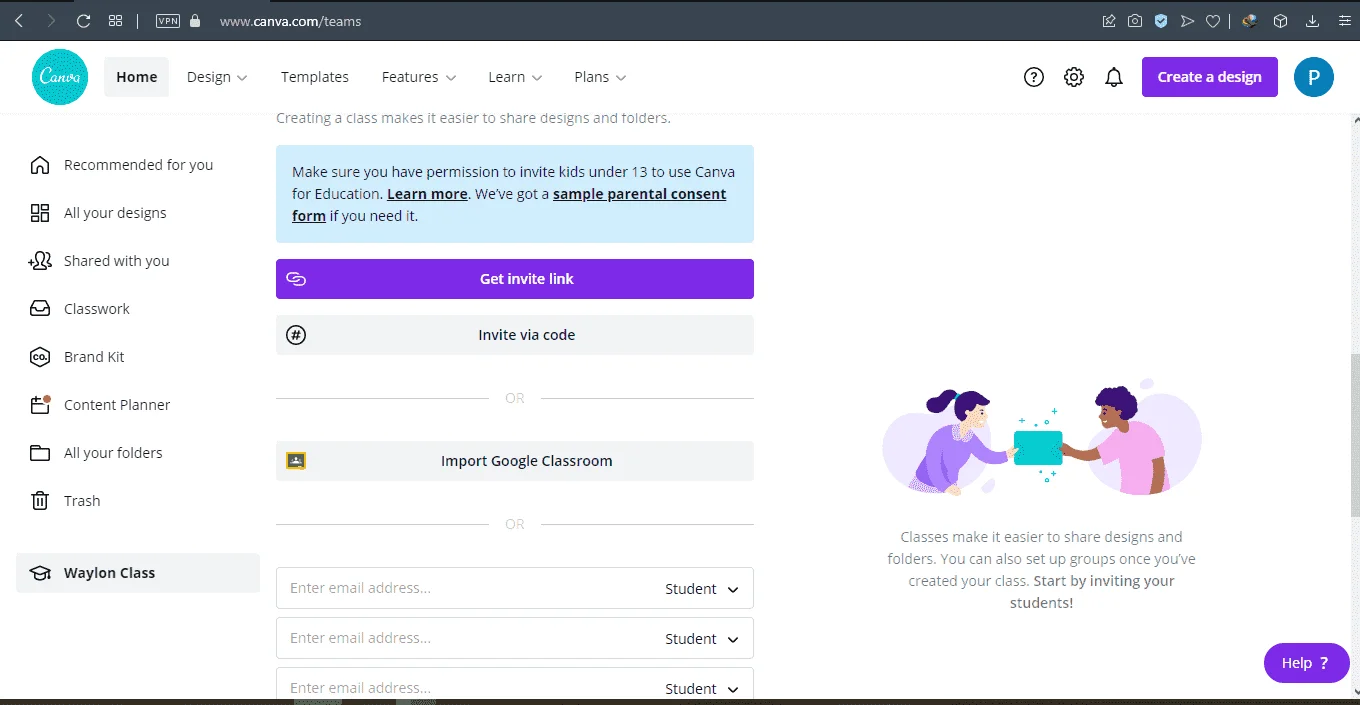Open browser speed dial grid icon
The height and width of the screenshot is (705, 1360).
116,20
